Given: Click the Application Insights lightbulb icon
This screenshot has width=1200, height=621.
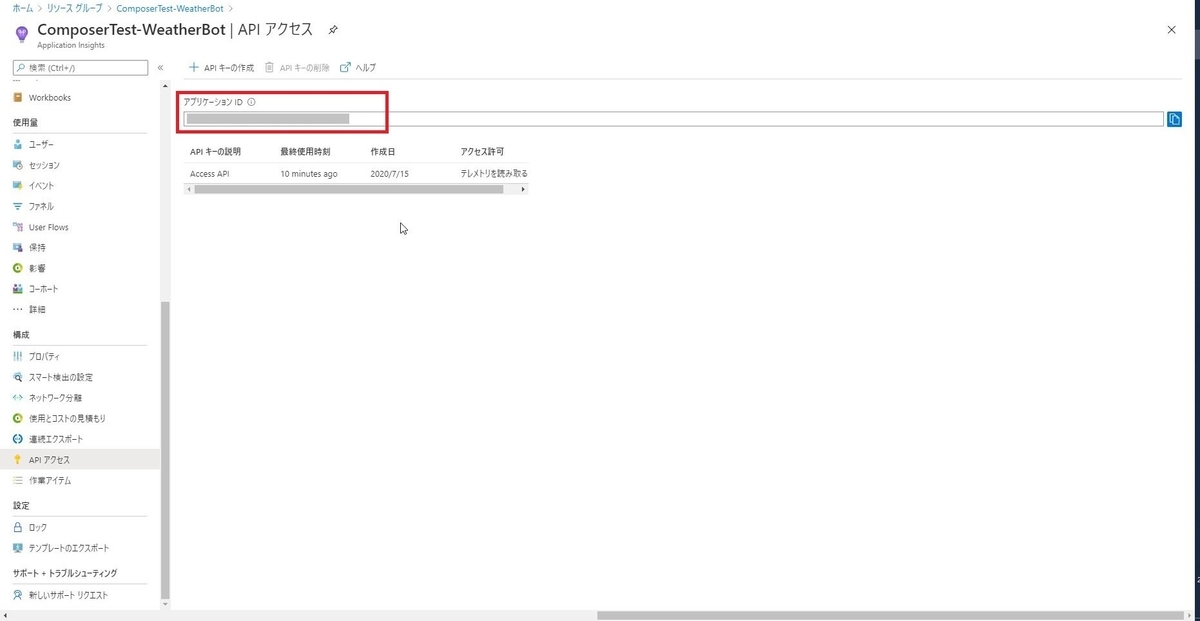Looking at the screenshot, I should [22, 34].
